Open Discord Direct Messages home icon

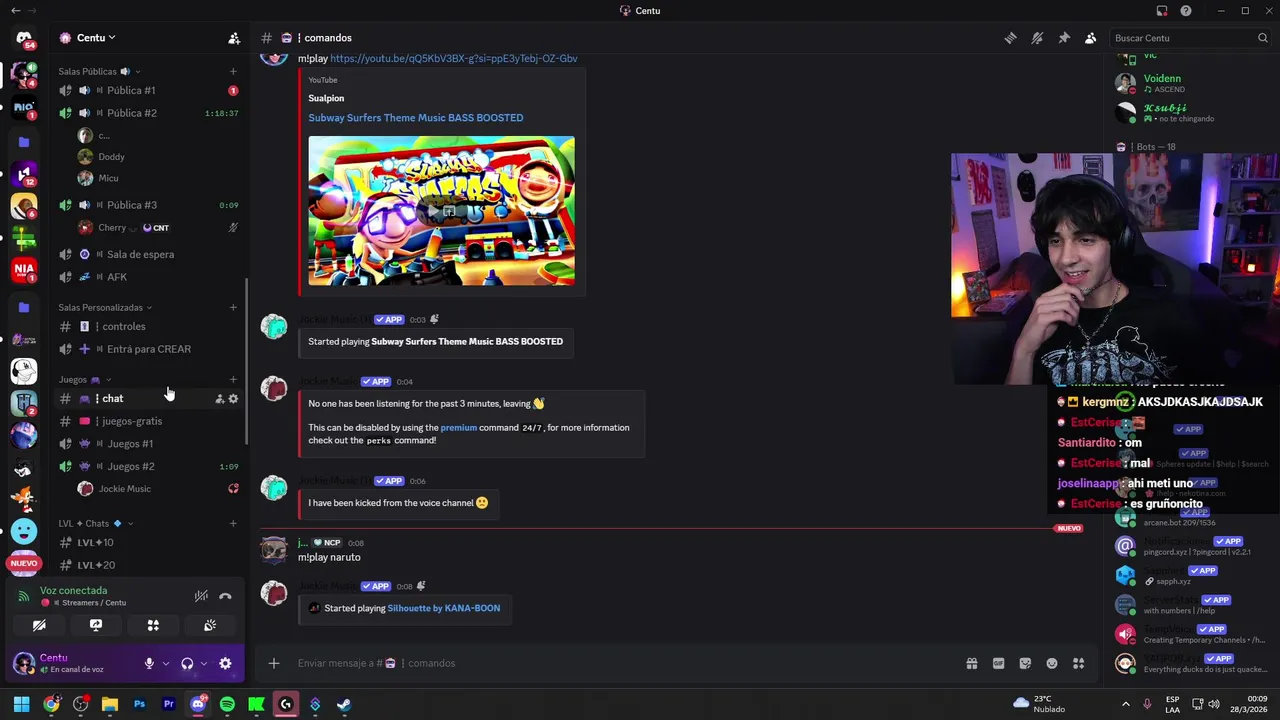24,38
